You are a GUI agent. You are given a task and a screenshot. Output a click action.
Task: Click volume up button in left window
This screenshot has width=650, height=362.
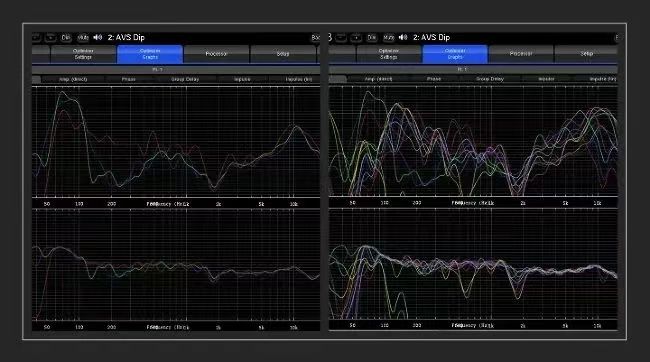click(51, 38)
